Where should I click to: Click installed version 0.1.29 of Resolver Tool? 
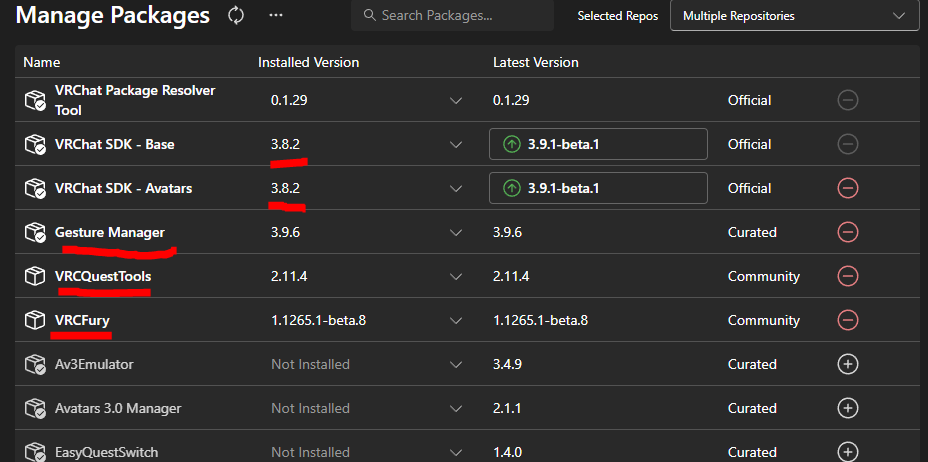[289, 101]
